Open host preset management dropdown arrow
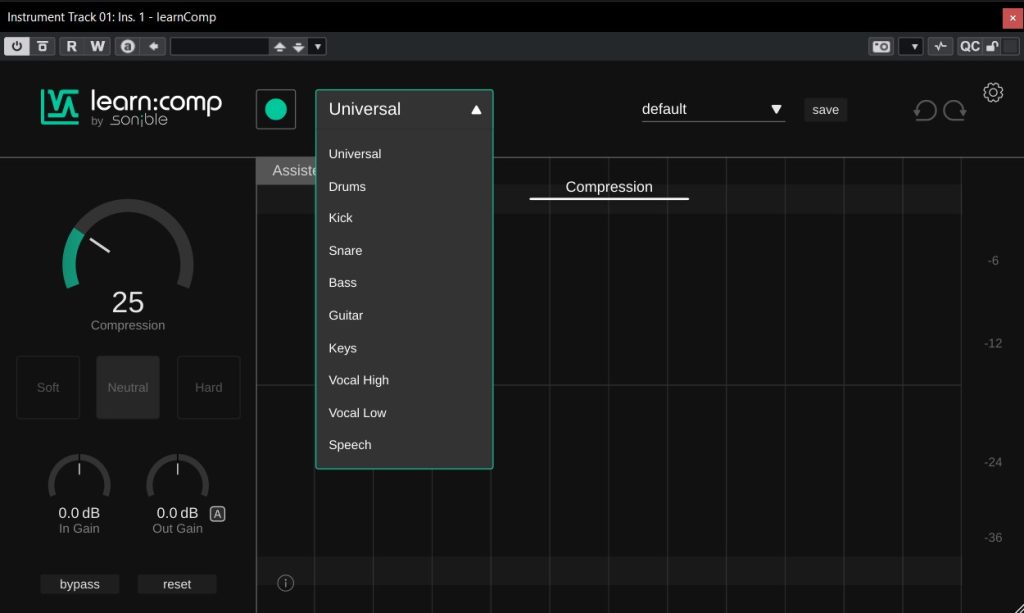 [317, 46]
